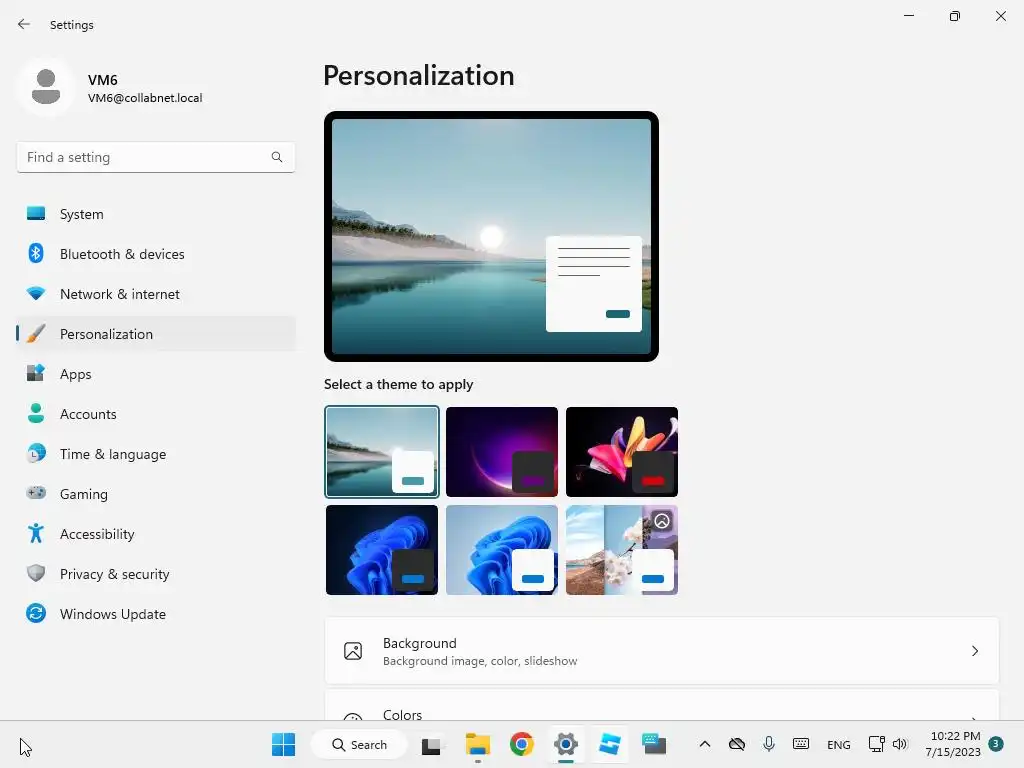Open Task View from the taskbar
This screenshot has width=1024, height=768.
pyautogui.click(x=431, y=745)
